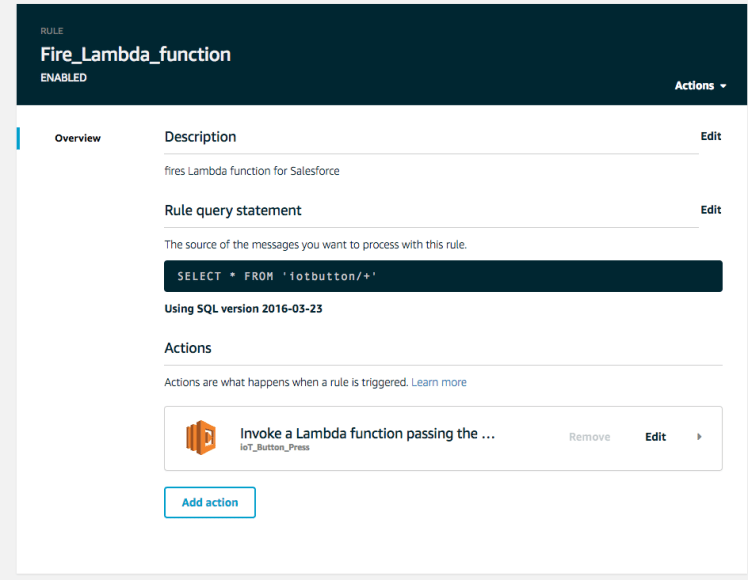Click the IoT_Button_Press function name
Screen dimensions: 748x580
coord(274,448)
